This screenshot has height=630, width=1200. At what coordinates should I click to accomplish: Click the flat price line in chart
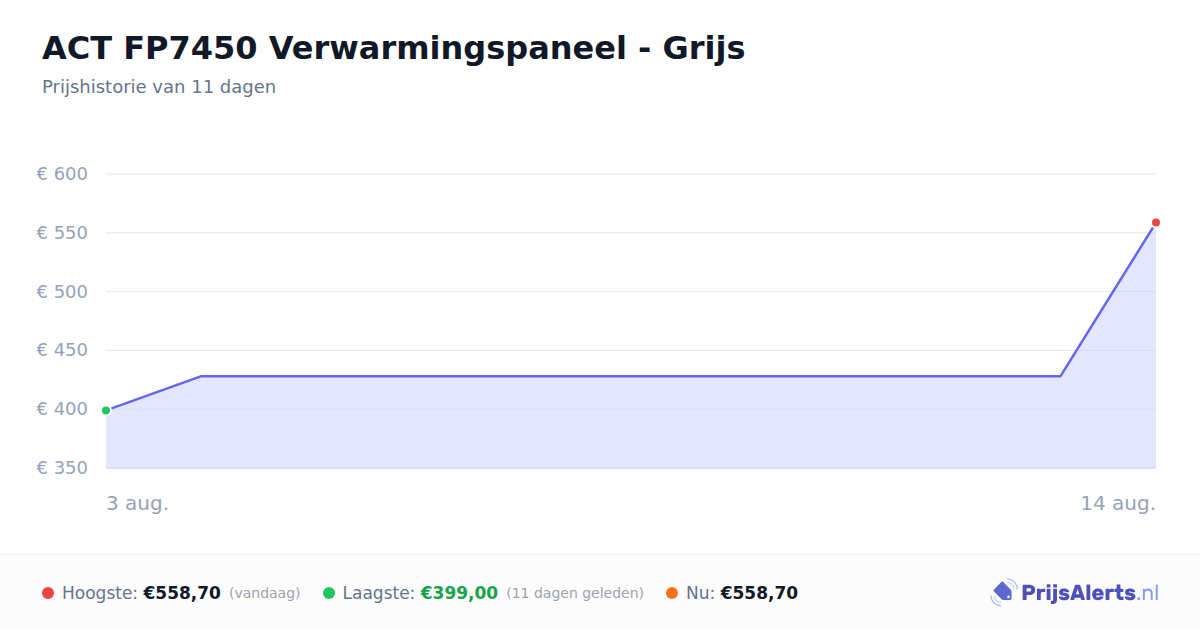[x=630, y=376]
